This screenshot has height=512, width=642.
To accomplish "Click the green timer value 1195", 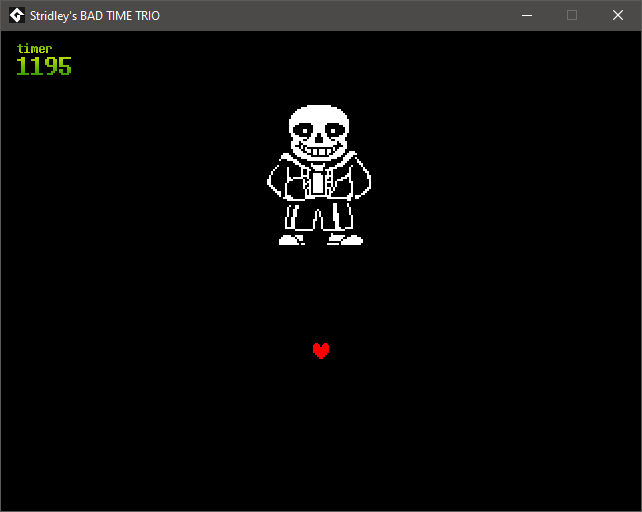I will pyautogui.click(x=44, y=66).
